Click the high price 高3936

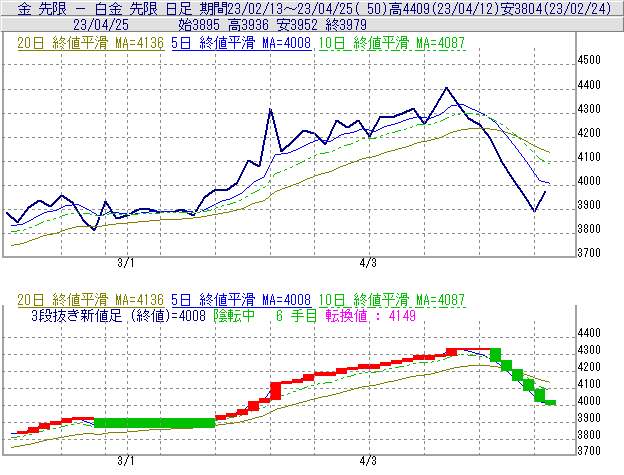point(248,25)
